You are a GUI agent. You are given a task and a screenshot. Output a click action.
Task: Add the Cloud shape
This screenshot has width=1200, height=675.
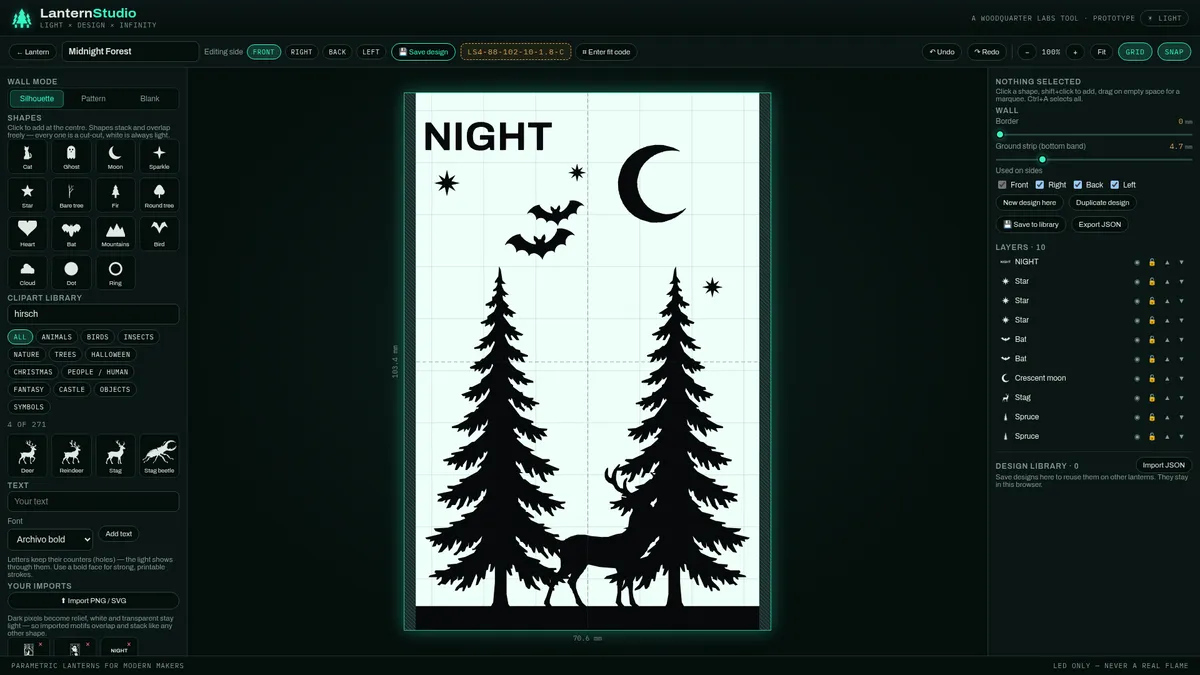point(27,272)
